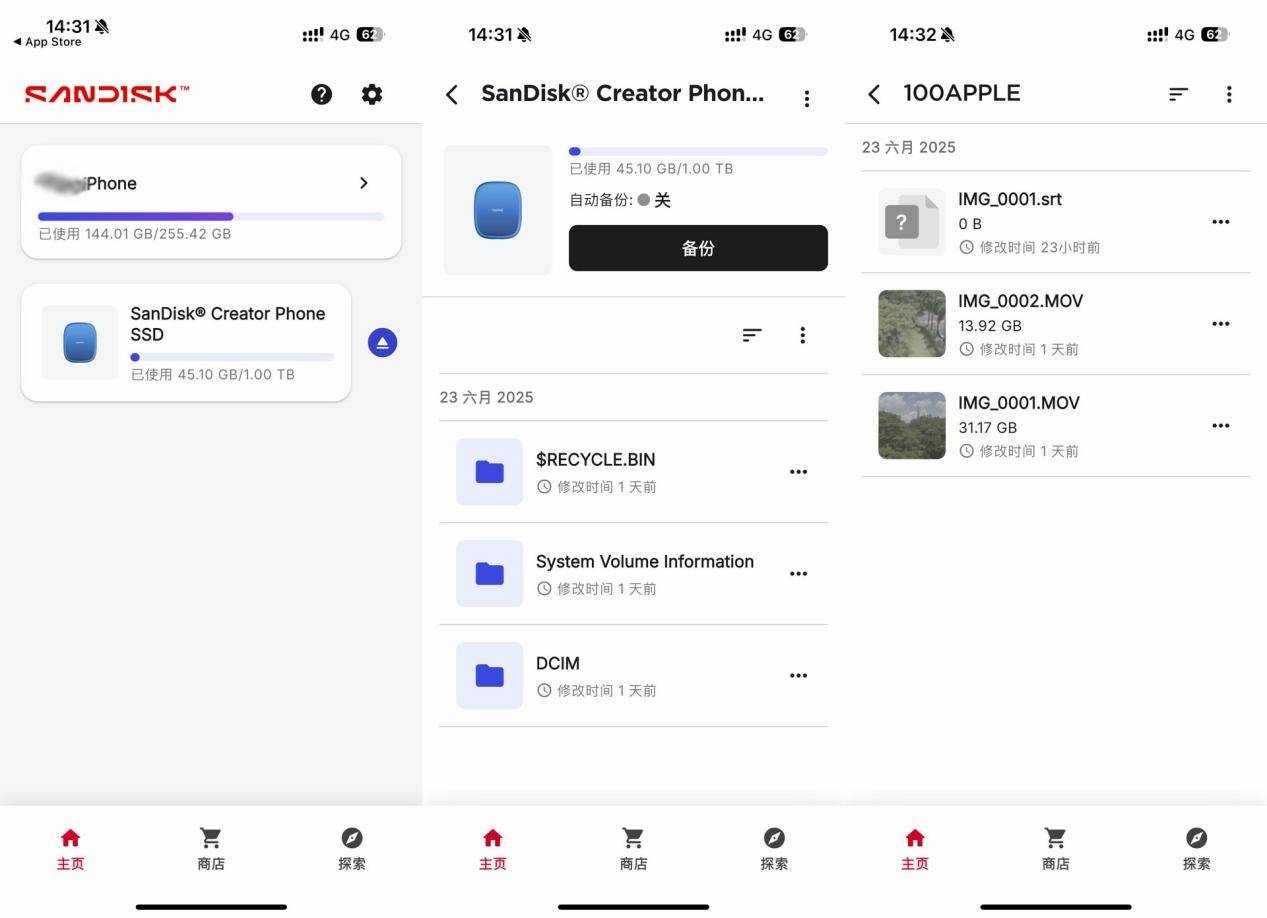Tap the IMG_0001.srt unknown file icon
This screenshot has width=1267, height=918.
point(911,222)
